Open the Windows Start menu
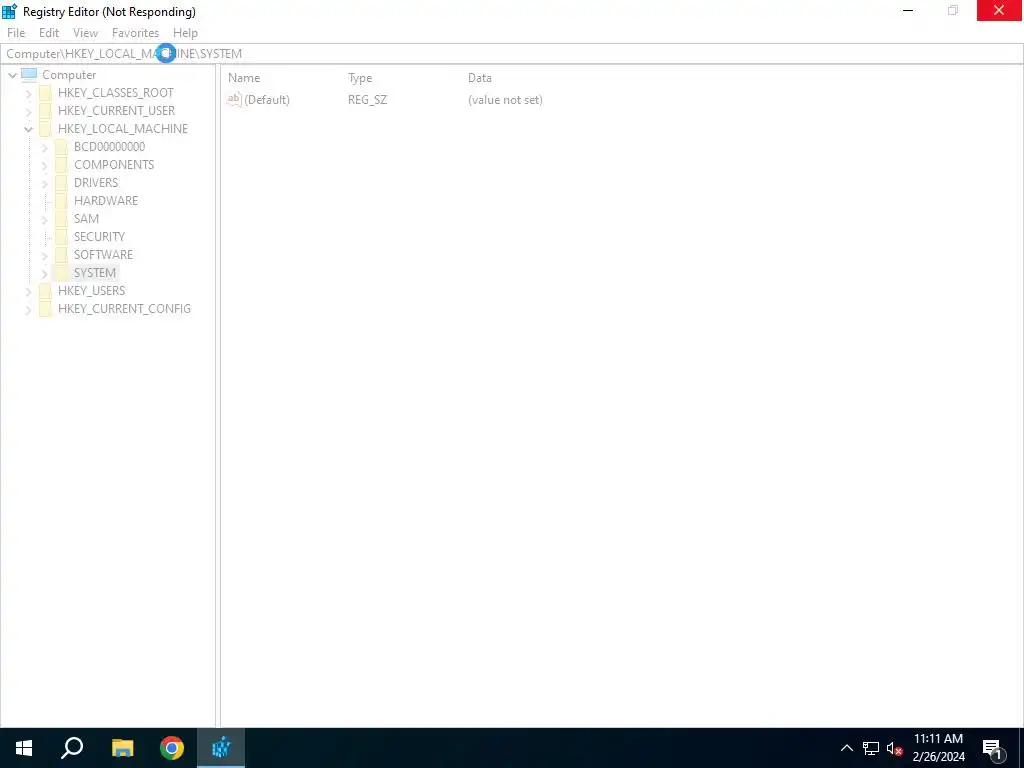 pyautogui.click(x=24, y=748)
